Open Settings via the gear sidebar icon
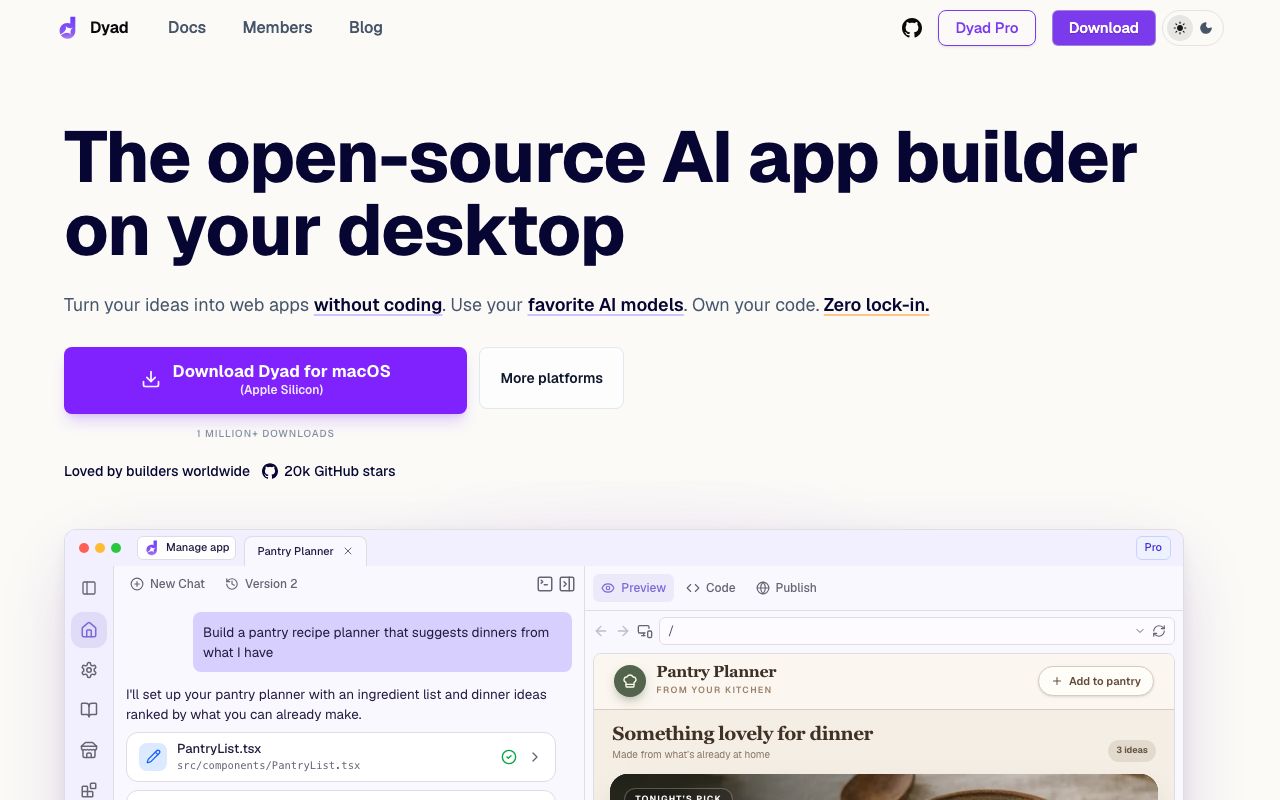1280x800 pixels. pyautogui.click(x=89, y=670)
